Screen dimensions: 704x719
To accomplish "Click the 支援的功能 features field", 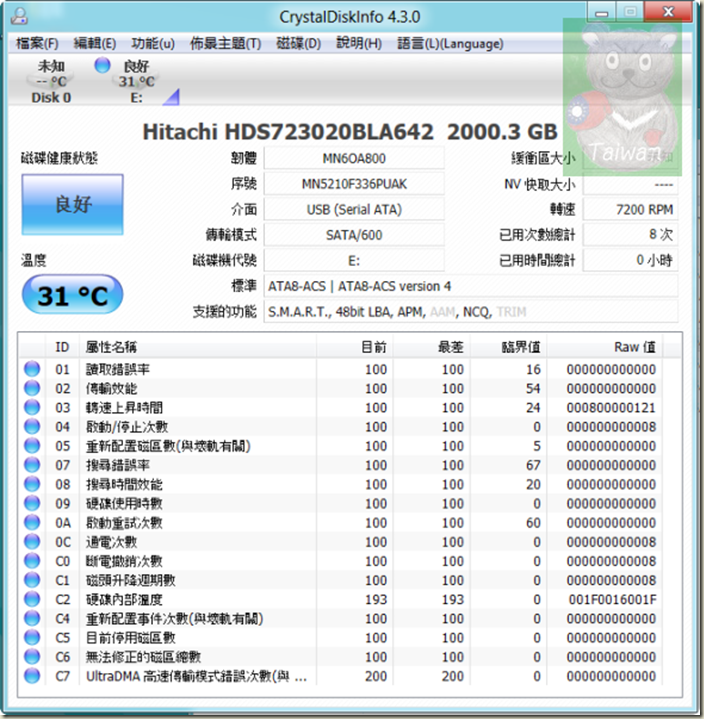I will [471, 312].
